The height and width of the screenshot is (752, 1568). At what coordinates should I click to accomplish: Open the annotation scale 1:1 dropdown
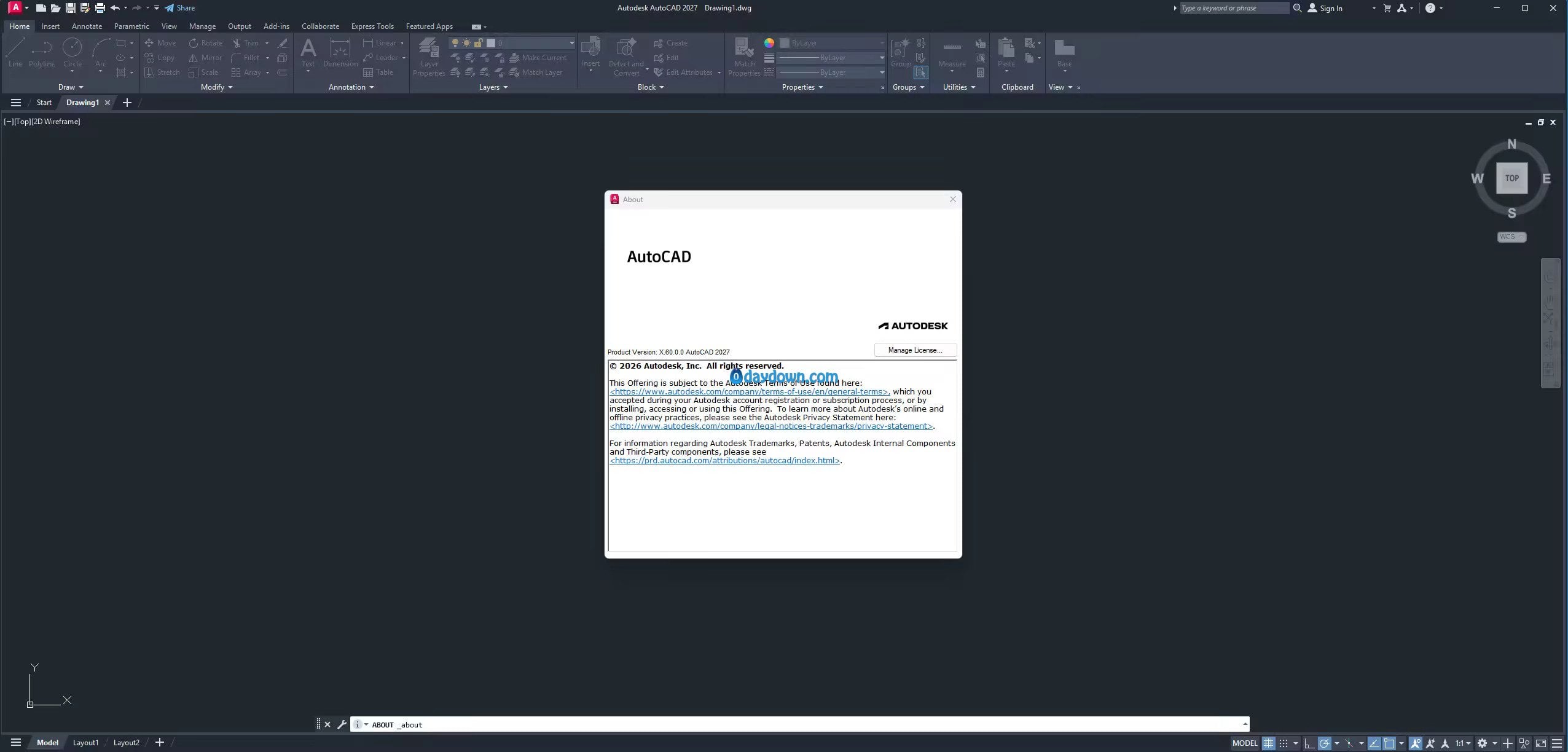(1462, 743)
